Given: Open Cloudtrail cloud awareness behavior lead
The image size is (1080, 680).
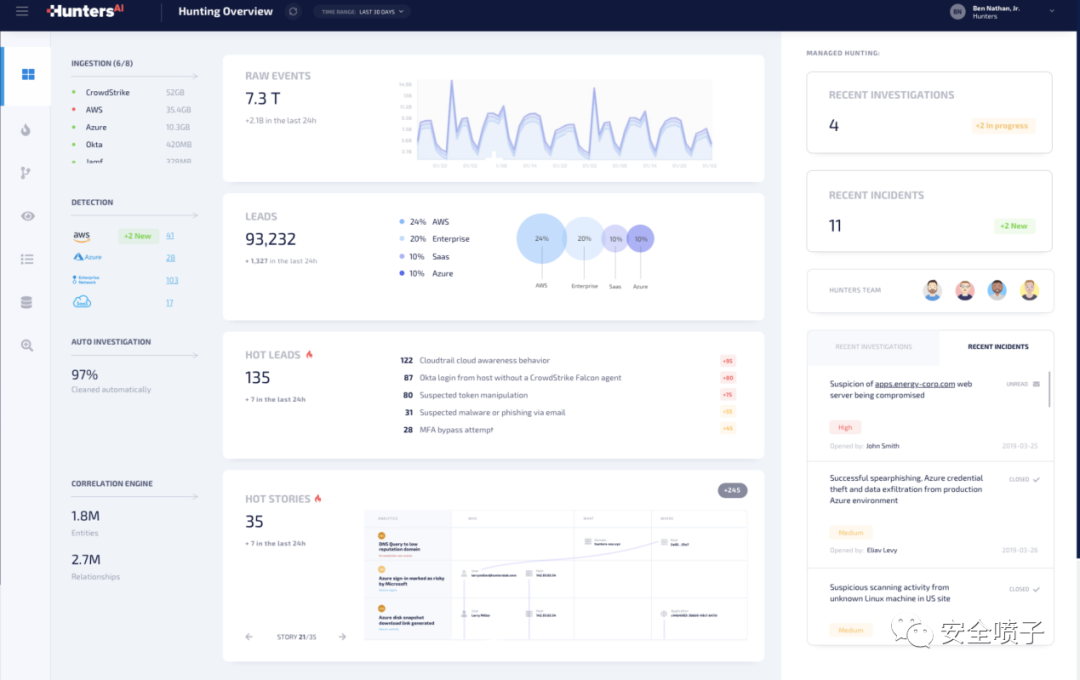Looking at the screenshot, I should point(484,360).
